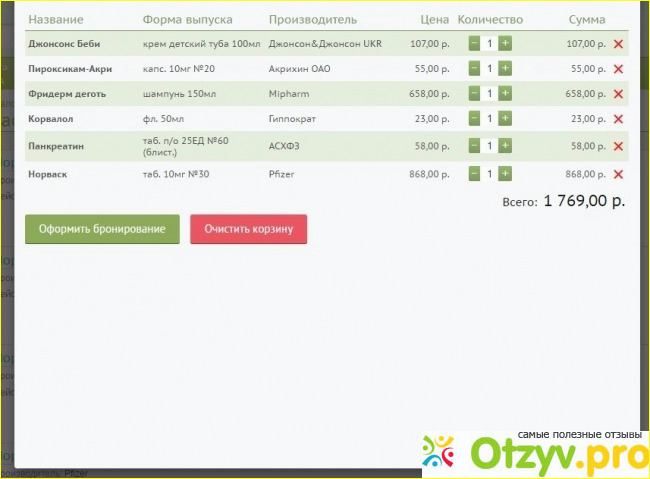Select product name Панкреатин
This screenshot has width=650, height=479.
click(x=56, y=146)
